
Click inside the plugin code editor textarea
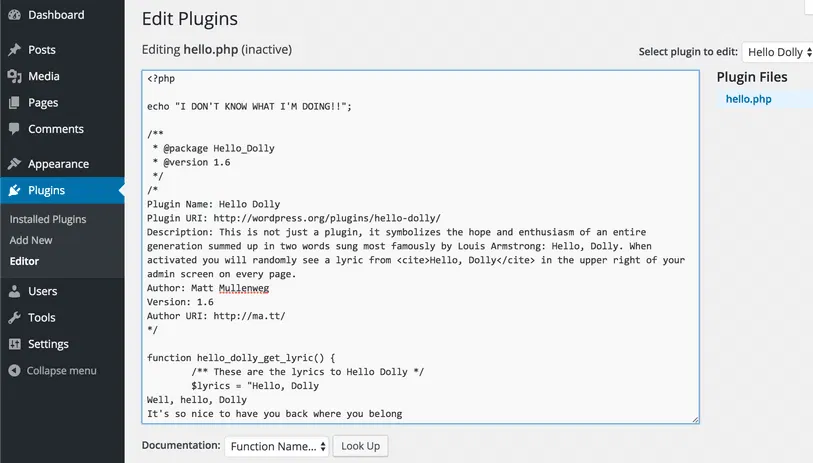click(420, 247)
